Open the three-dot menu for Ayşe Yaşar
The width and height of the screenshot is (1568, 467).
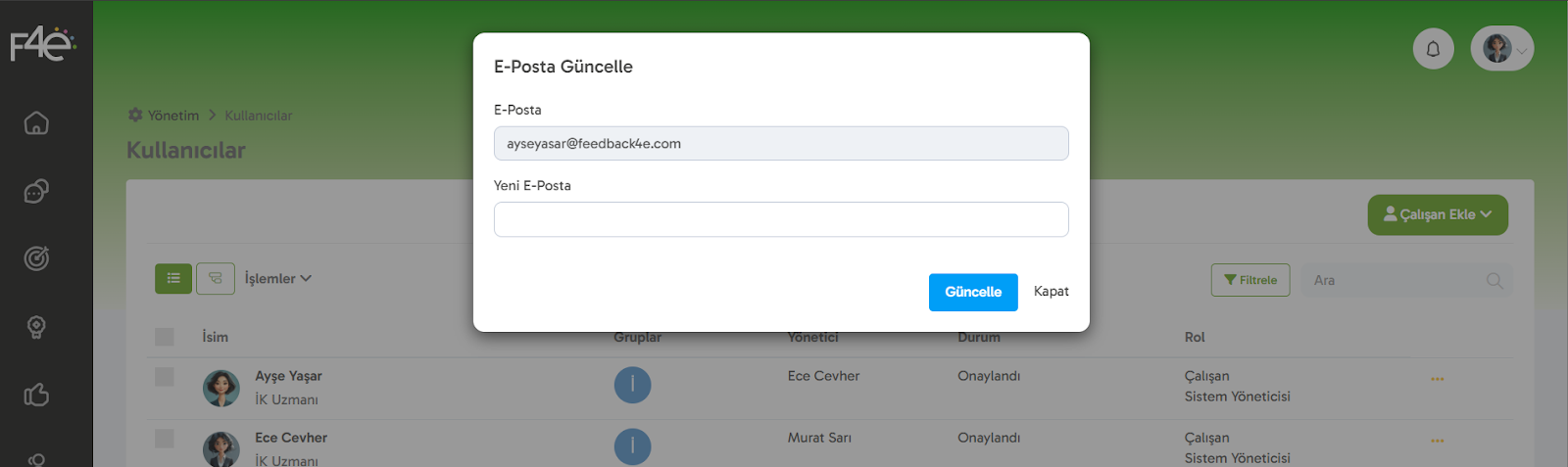[1437, 379]
